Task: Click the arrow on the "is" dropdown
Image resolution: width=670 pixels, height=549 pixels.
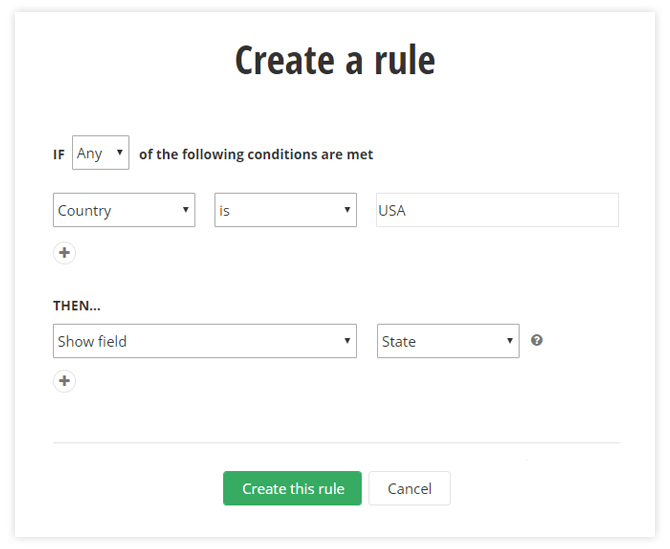Action: [x=347, y=211]
